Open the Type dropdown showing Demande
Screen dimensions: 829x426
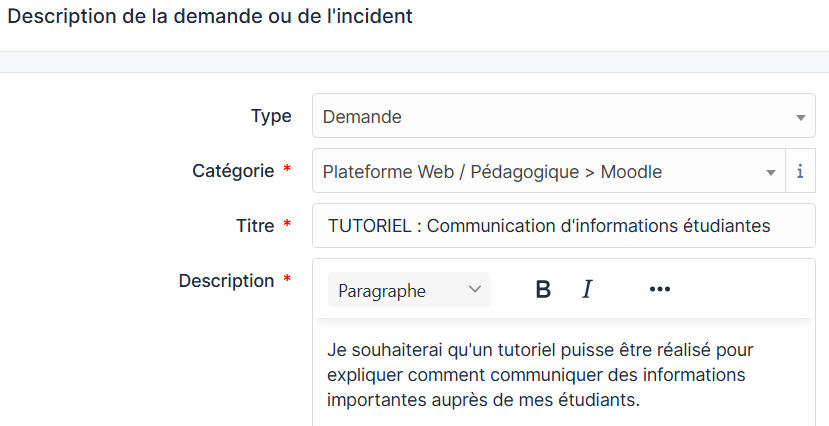[564, 116]
